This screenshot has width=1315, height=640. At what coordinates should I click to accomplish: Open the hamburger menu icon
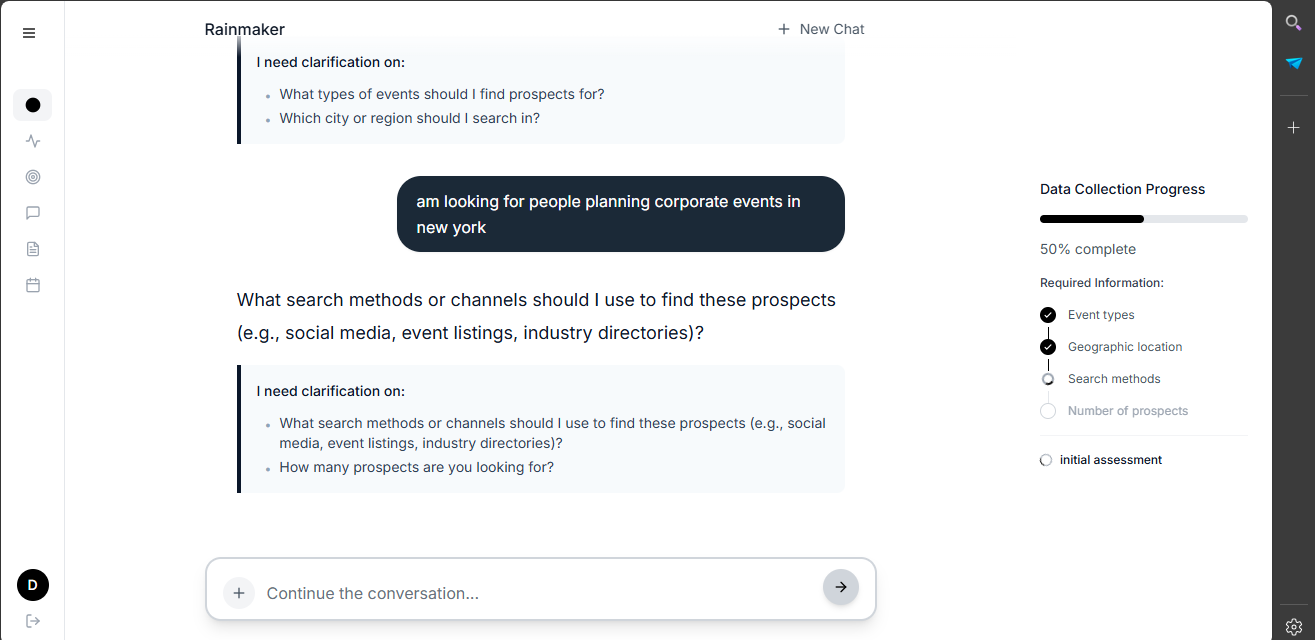click(29, 33)
